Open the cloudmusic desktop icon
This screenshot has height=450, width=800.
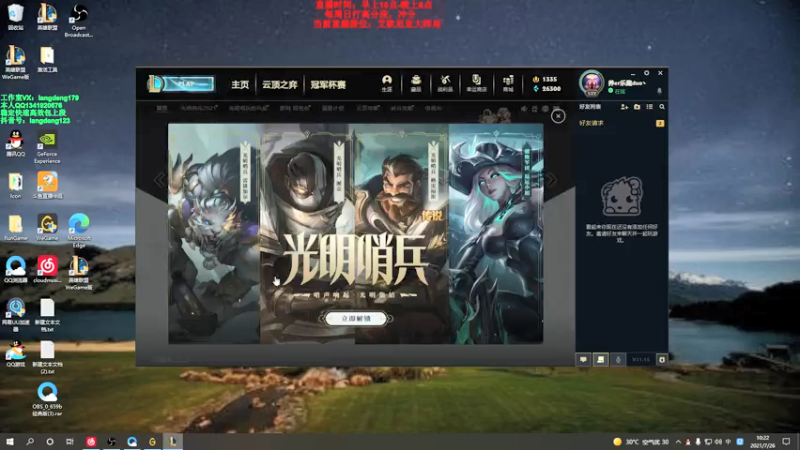[47, 269]
